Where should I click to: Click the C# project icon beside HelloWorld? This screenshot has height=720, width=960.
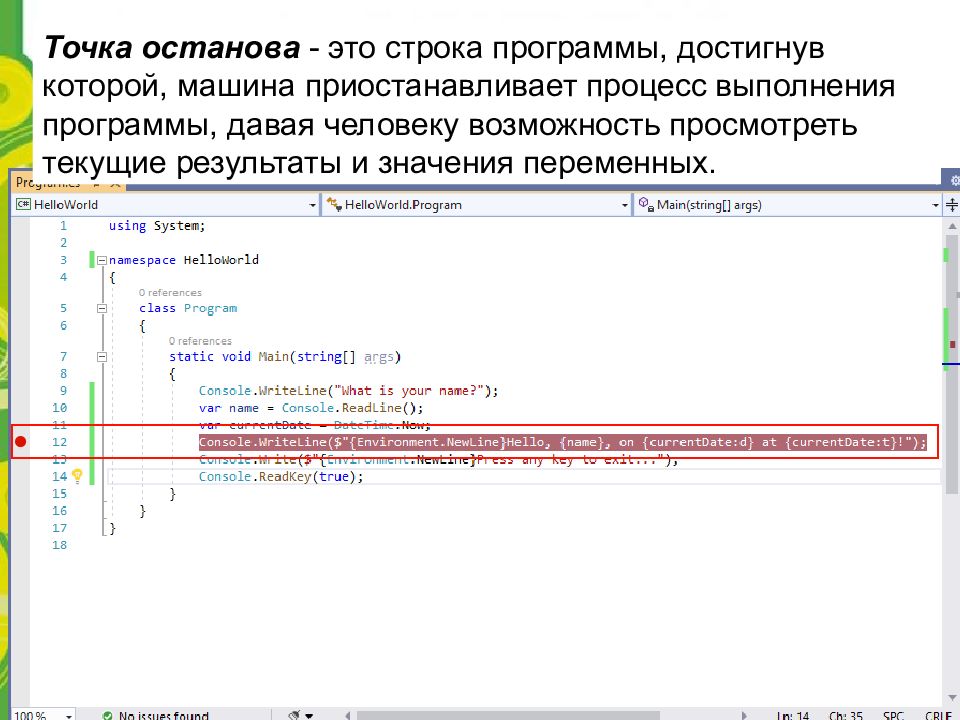click(x=23, y=205)
